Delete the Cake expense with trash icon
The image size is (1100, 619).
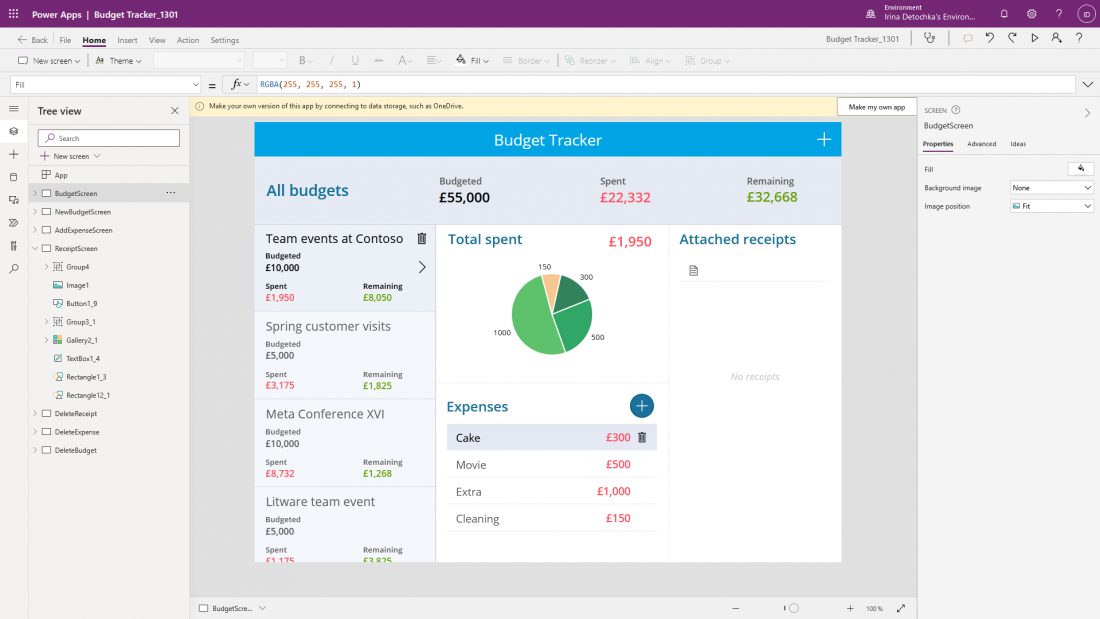click(x=642, y=437)
